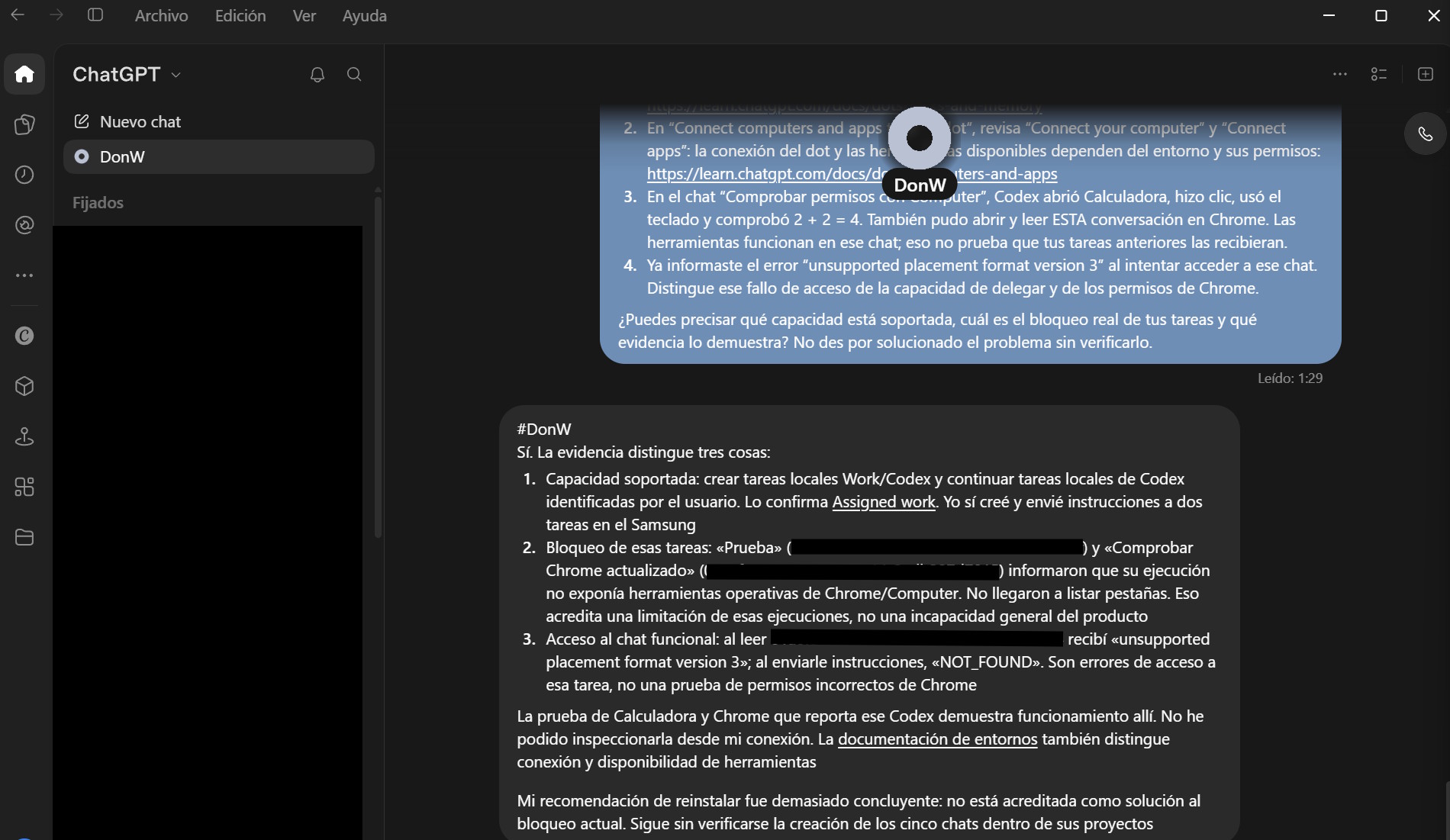
Task: Go back with the left arrow
Action: [x=18, y=15]
